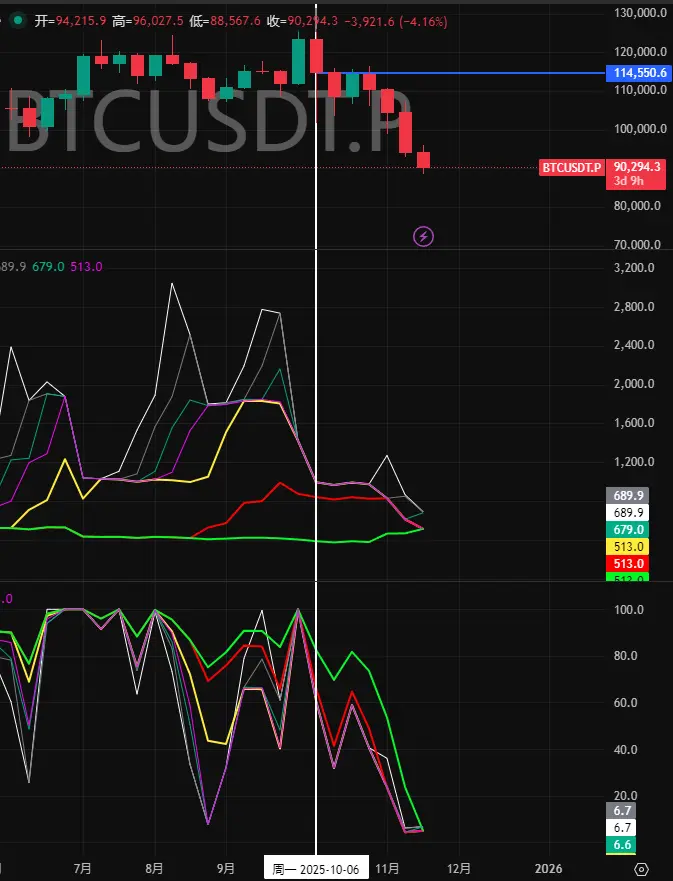Click the yellow 513.0 scale label

point(628,547)
